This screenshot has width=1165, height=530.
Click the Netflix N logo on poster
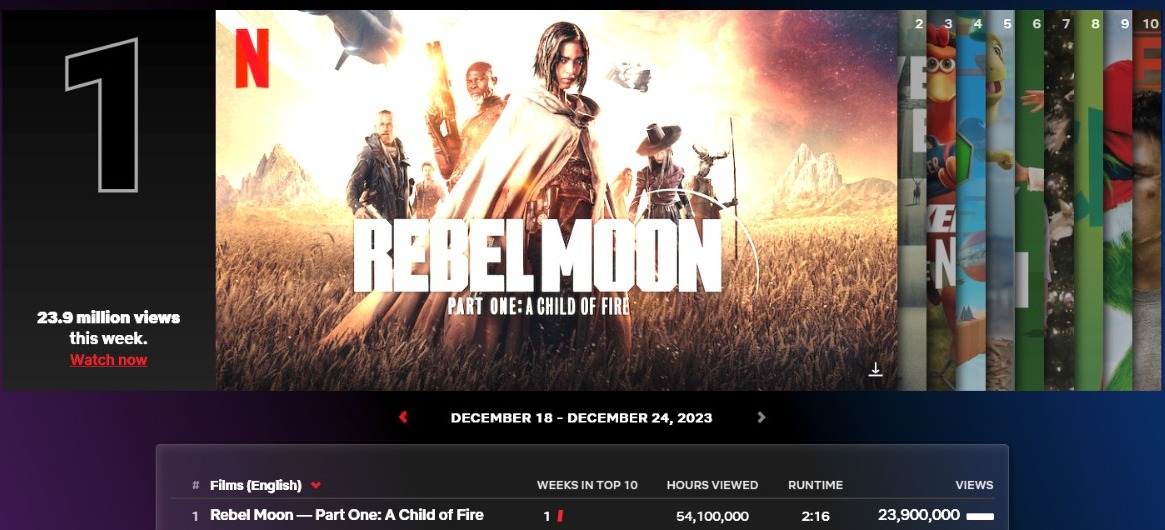pyautogui.click(x=252, y=58)
